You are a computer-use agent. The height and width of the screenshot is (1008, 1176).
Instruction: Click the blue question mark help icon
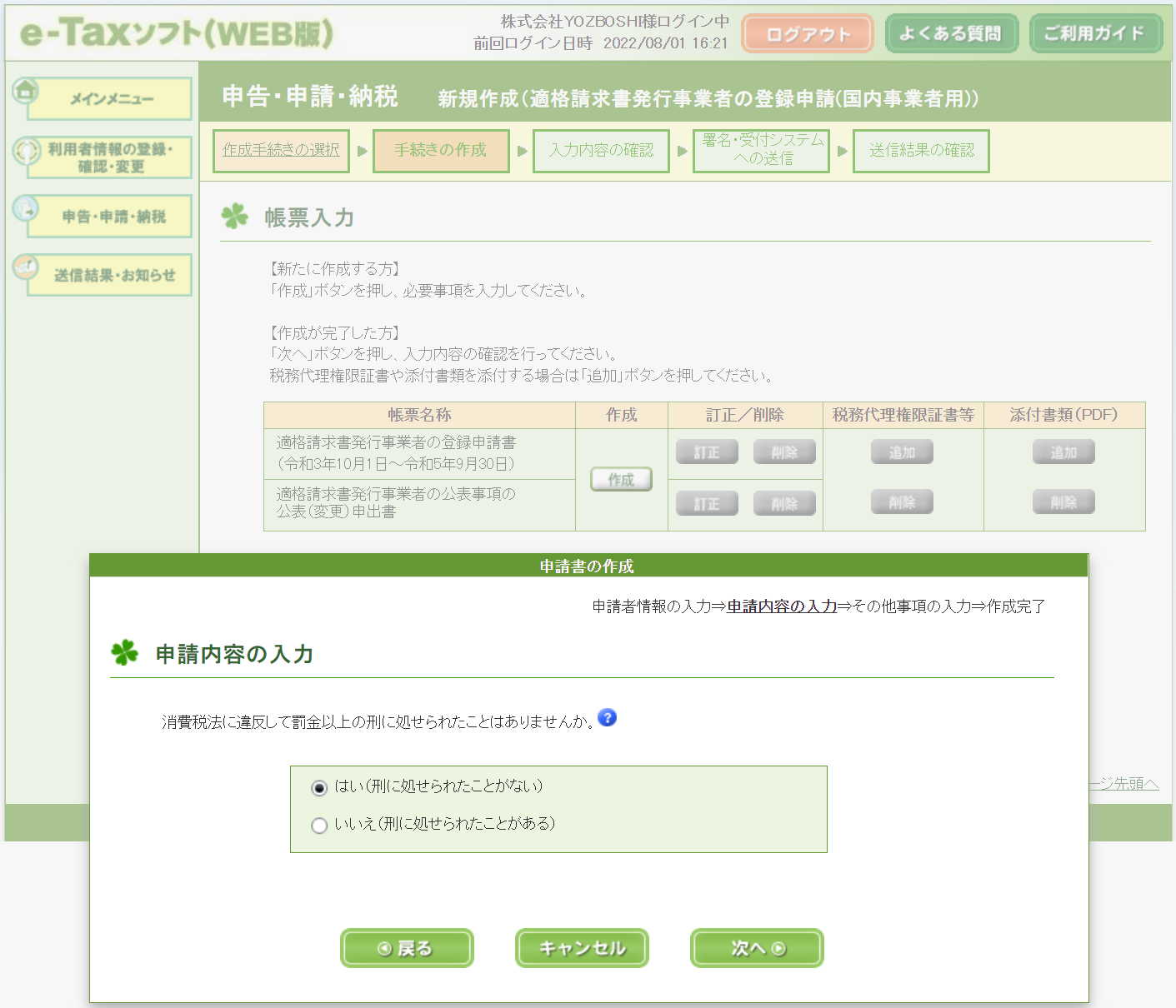(608, 717)
